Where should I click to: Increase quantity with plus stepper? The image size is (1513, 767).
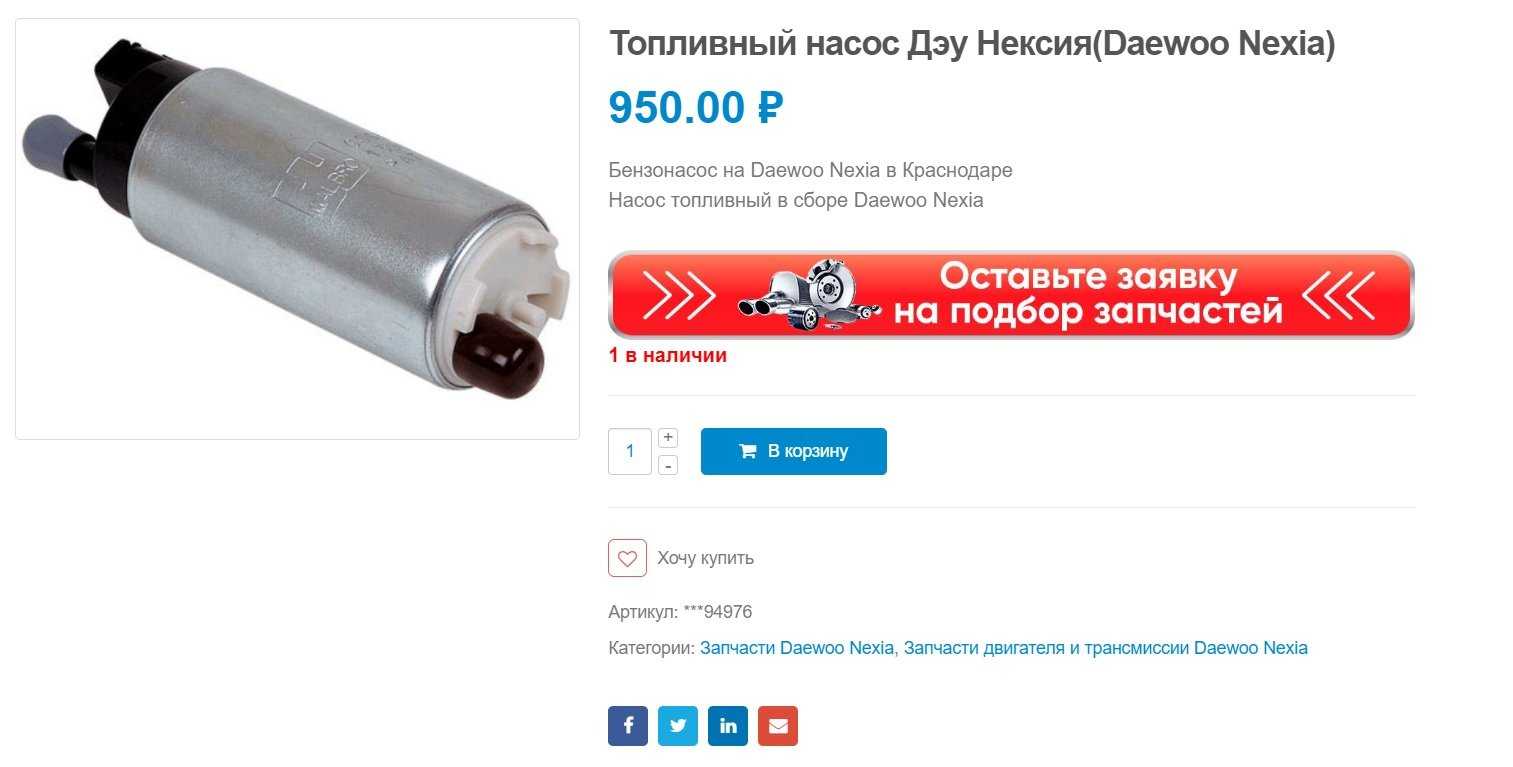click(x=668, y=437)
